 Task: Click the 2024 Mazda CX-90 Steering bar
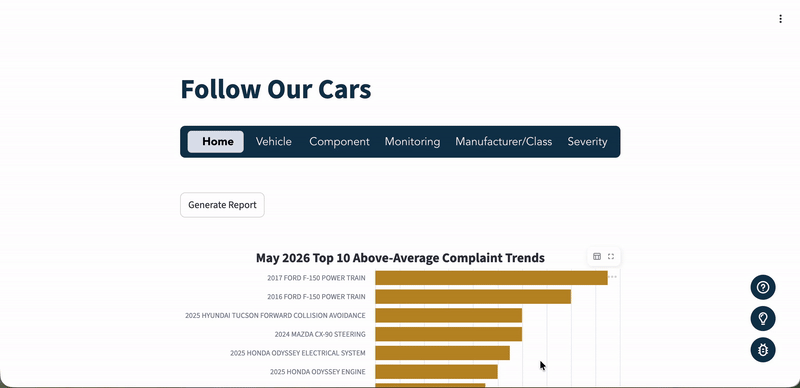point(448,334)
